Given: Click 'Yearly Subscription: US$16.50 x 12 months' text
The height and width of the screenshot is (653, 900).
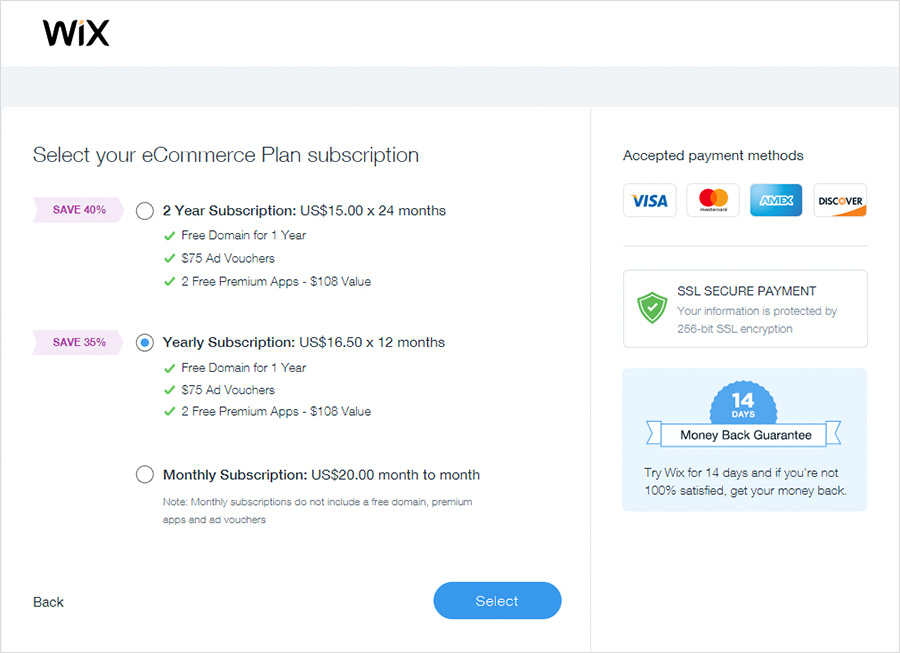Looking at the screenshot, I should click(x=304, y=343).
